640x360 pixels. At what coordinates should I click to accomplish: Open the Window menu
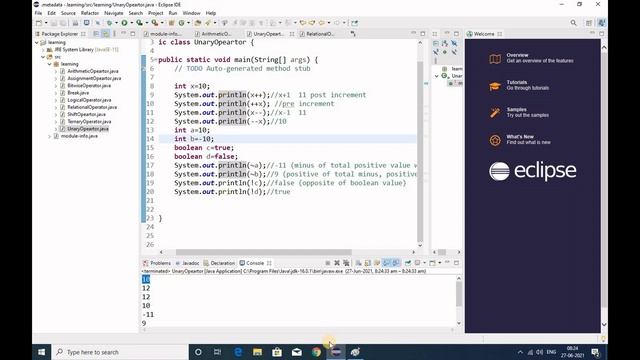191,13
